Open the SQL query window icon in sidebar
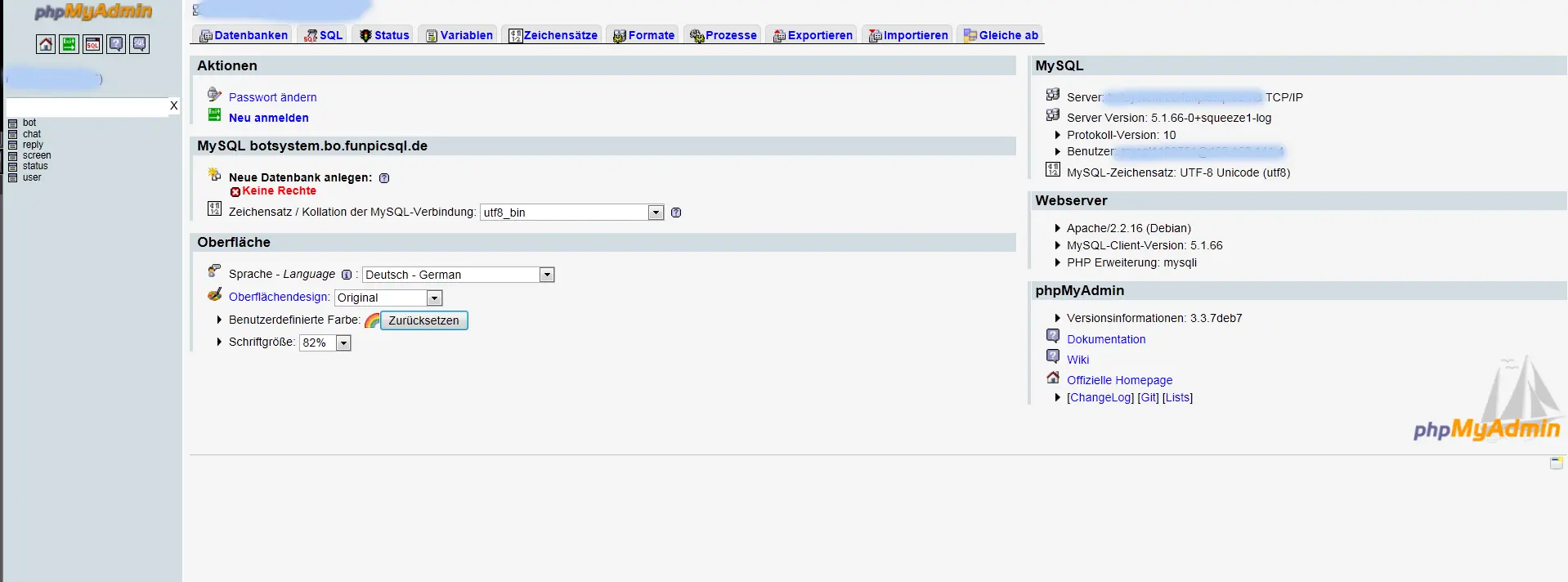1568x582 pixels. coord(93,44)
